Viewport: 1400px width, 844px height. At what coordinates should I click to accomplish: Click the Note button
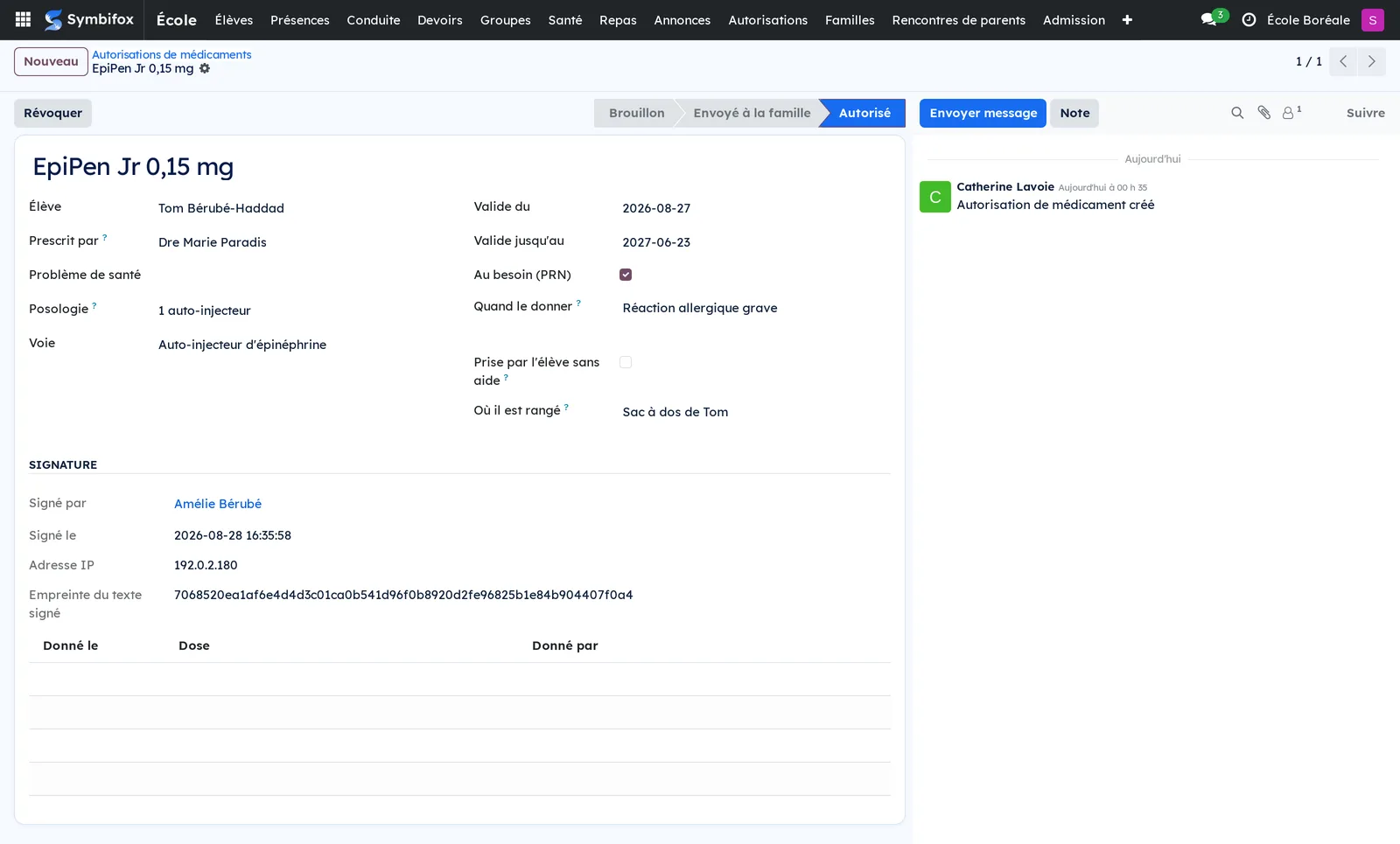click(x=1074, y=113)
